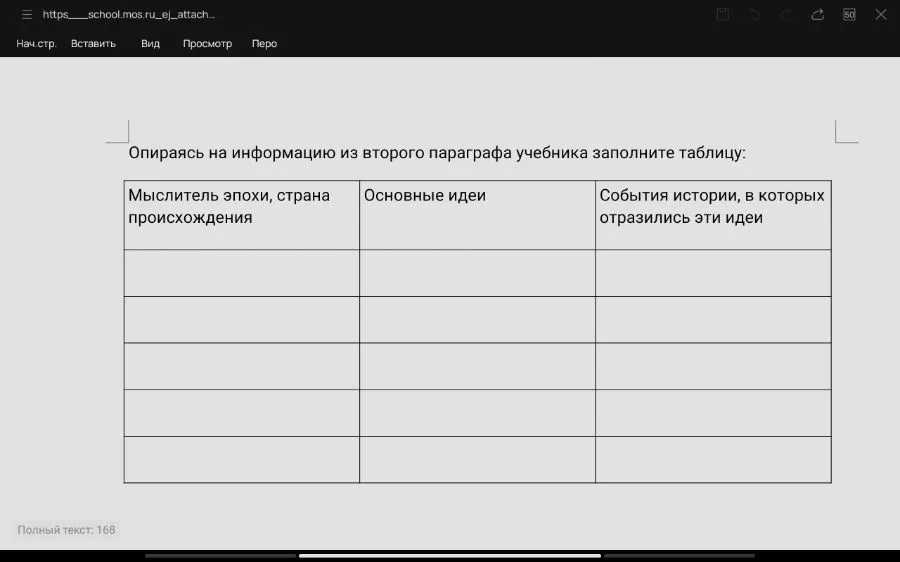Click the header cell Основные идеи
900x562 pixels.
(478, 215)
